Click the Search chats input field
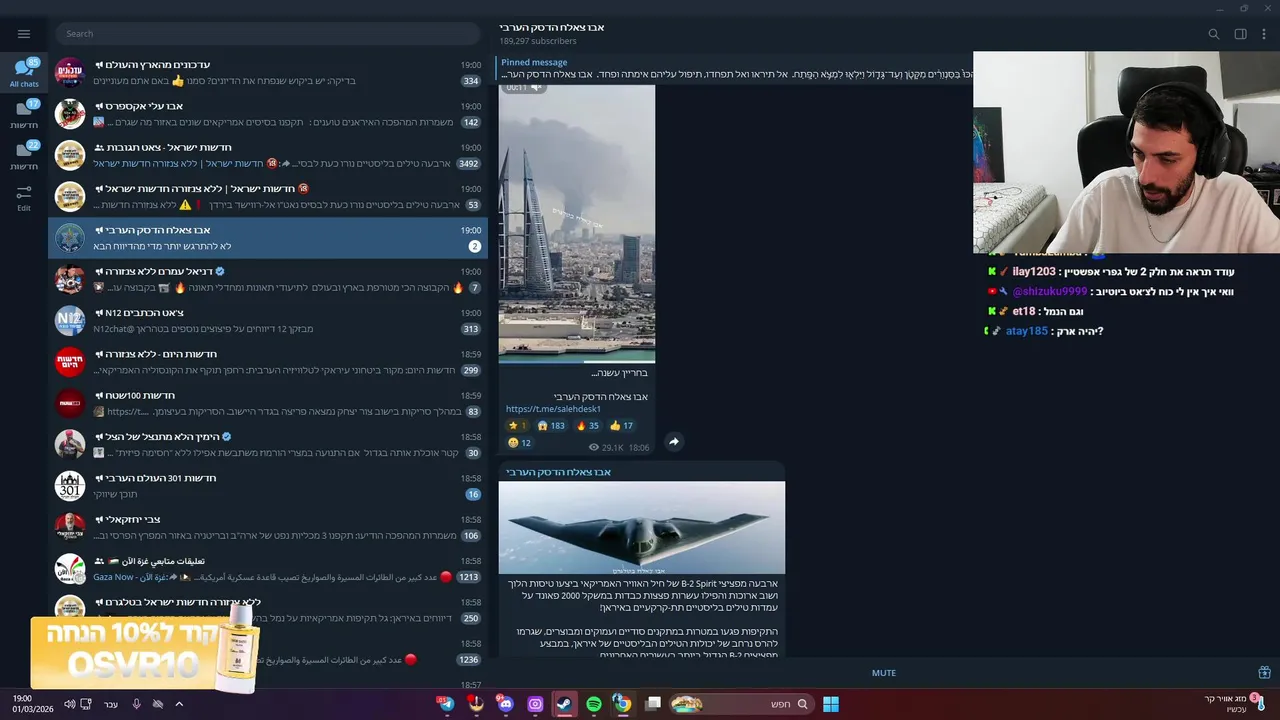 point(267,34)
